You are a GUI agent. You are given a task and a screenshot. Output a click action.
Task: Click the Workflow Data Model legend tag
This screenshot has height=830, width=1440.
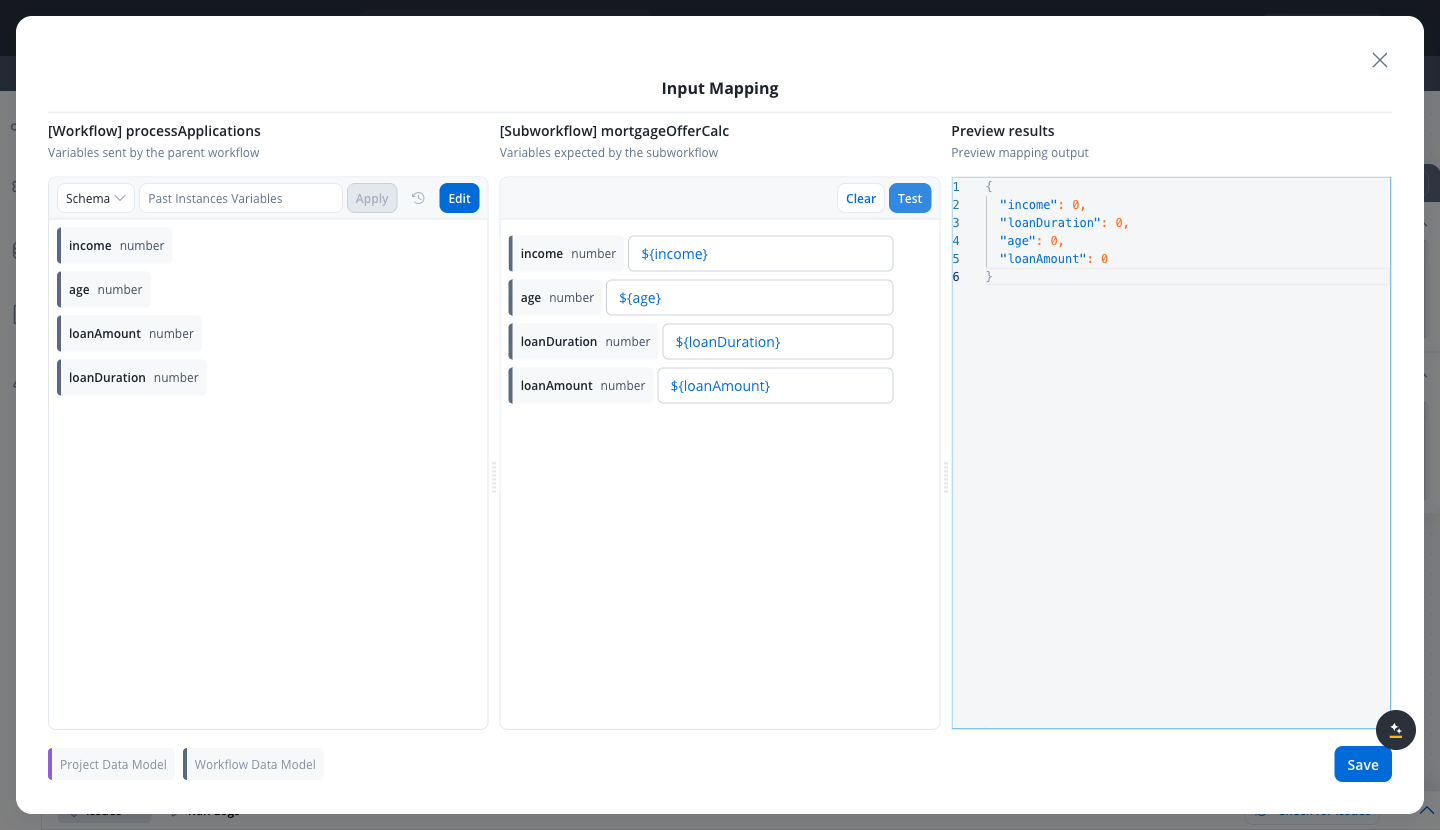254,764
